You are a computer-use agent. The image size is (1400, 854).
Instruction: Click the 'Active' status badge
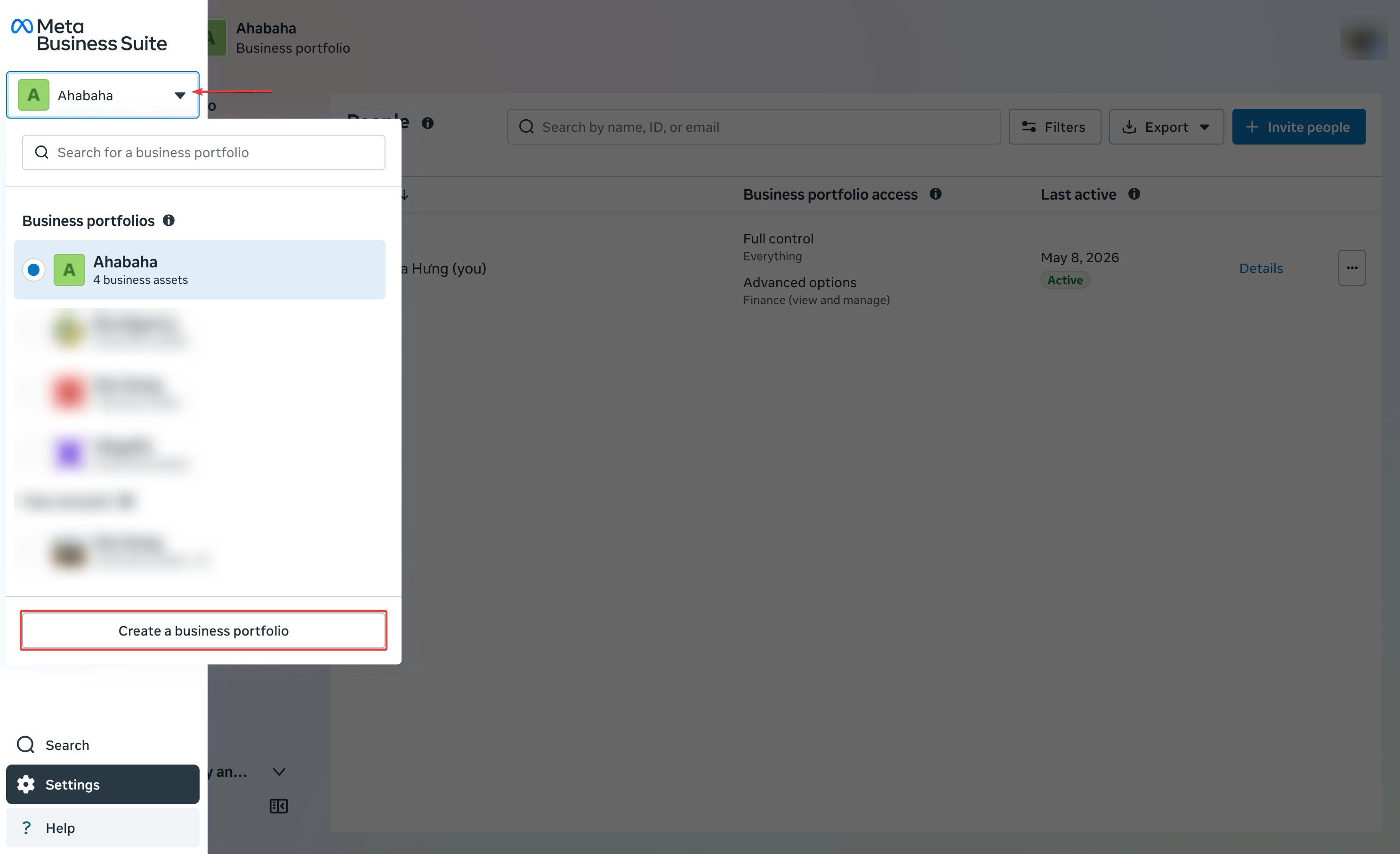point(1065,280)
